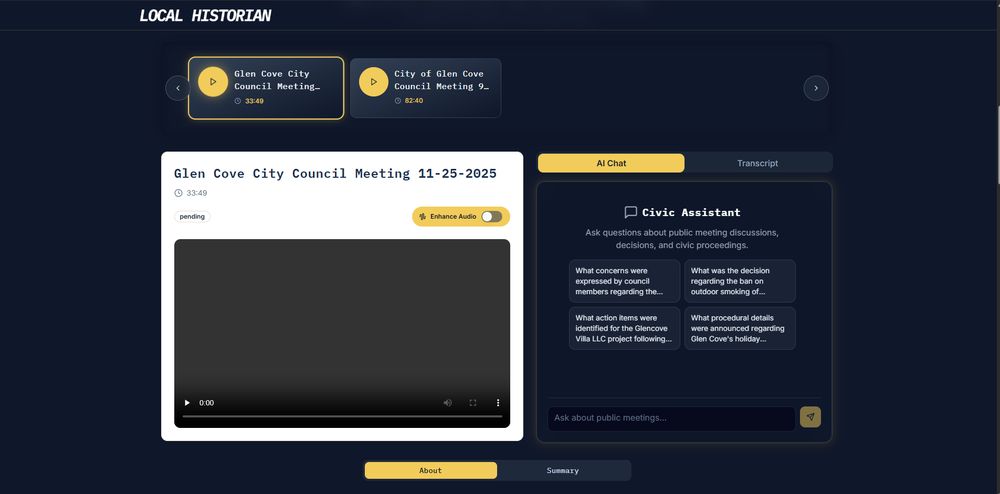Viewport: 1000px width, 494px height.
Task: Play the video in the player
Action: [x=188, y=403]
